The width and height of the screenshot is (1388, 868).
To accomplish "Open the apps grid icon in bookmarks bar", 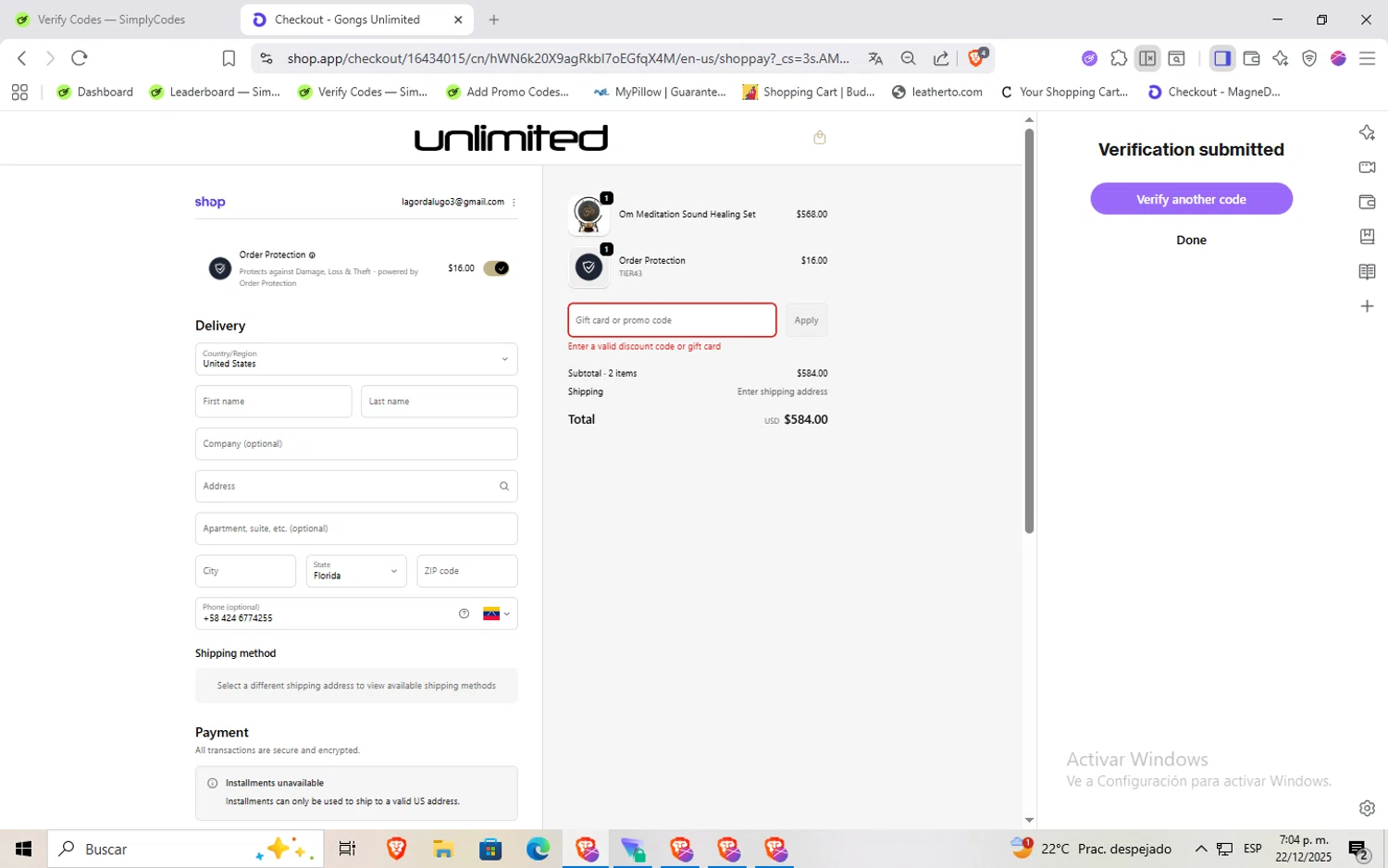I will [x=19, y=92].
